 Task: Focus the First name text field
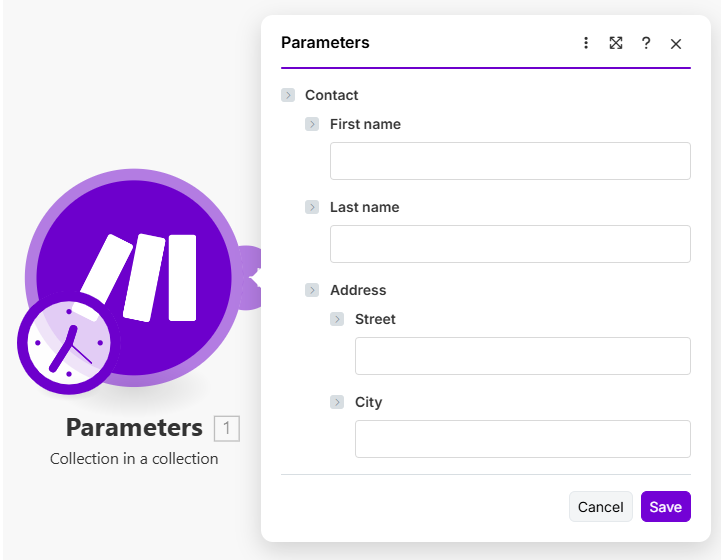pyautogui.click(x=510, y=161)
